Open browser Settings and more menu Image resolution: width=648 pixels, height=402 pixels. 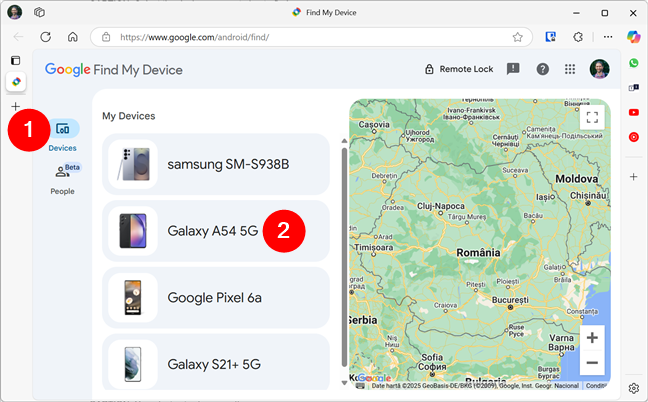pyautogui.click(x=608, y=37)
